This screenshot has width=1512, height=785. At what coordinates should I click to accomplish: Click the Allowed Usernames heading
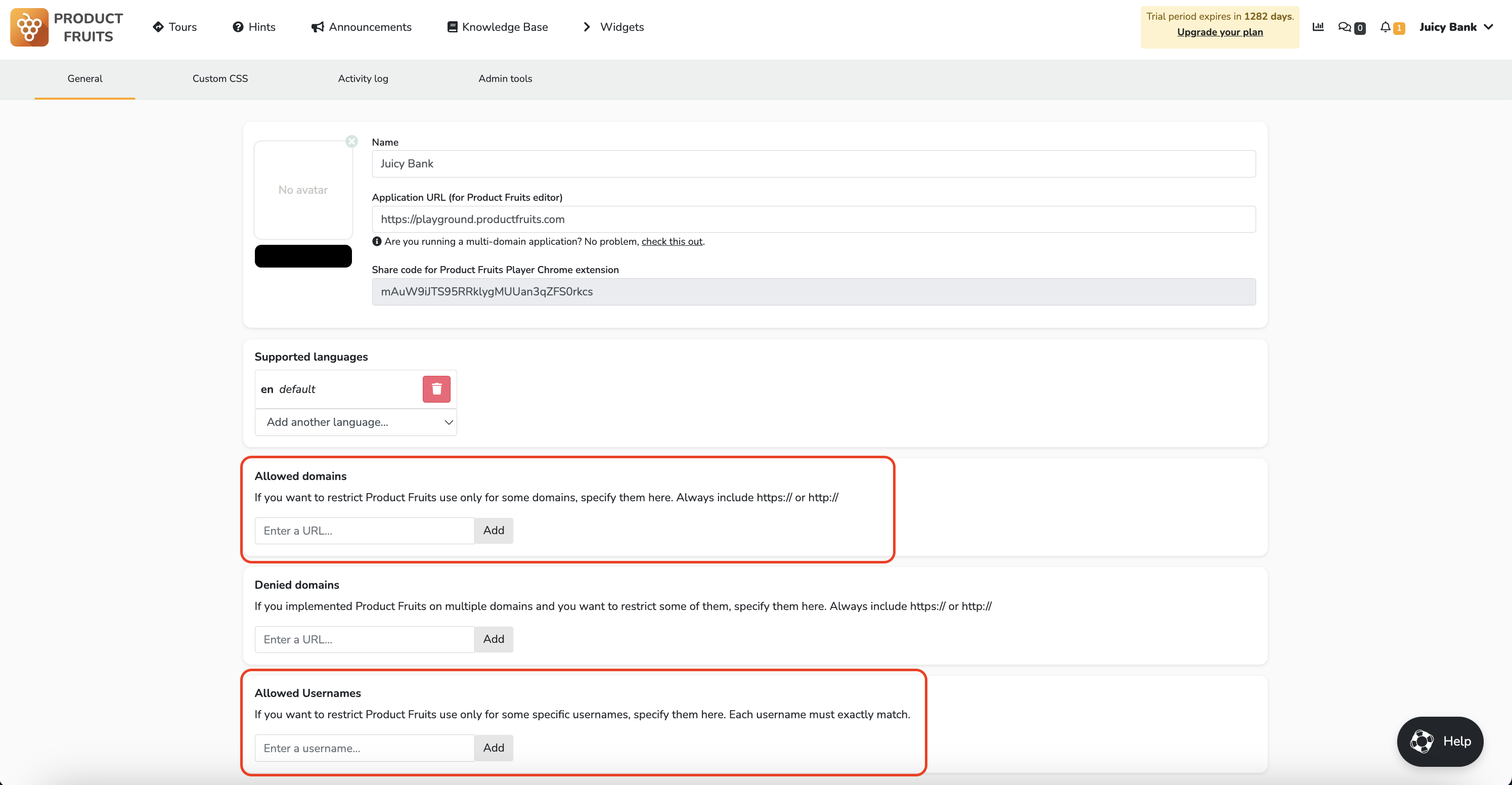pos(307,693)
